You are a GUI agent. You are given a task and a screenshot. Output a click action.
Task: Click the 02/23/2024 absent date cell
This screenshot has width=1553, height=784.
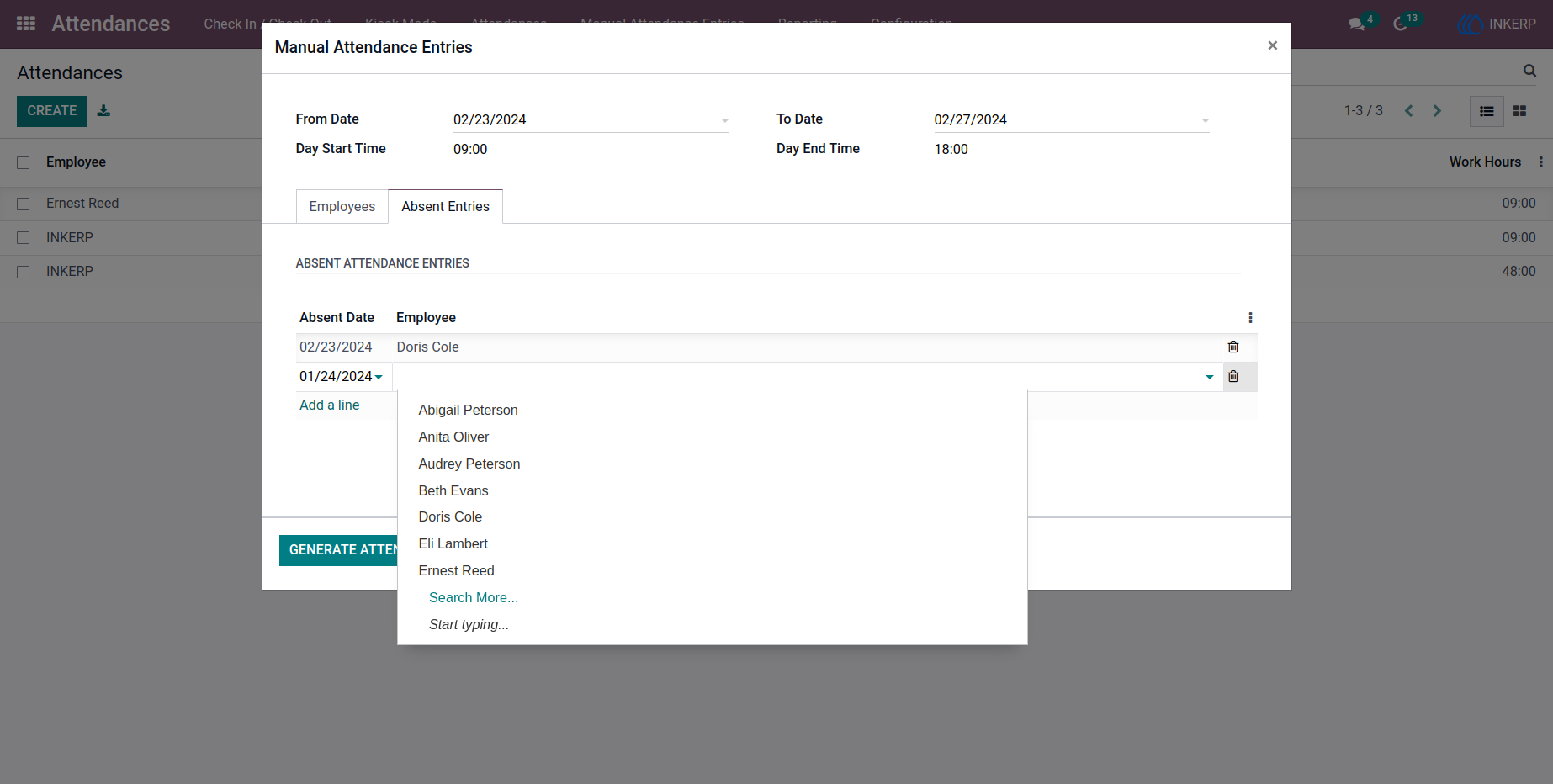(x=336, y=347)
